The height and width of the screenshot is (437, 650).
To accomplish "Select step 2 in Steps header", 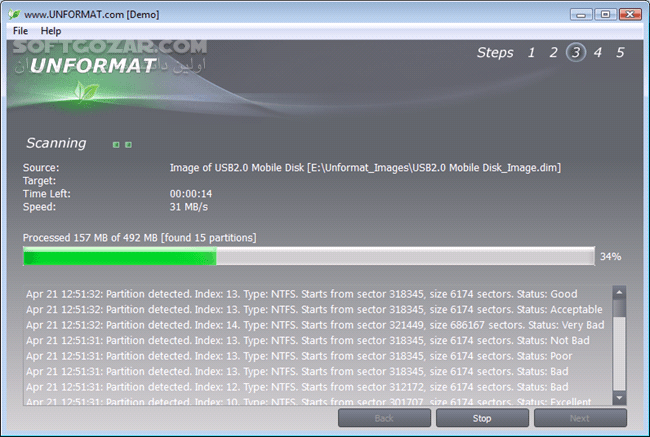I will pos(553,53).
